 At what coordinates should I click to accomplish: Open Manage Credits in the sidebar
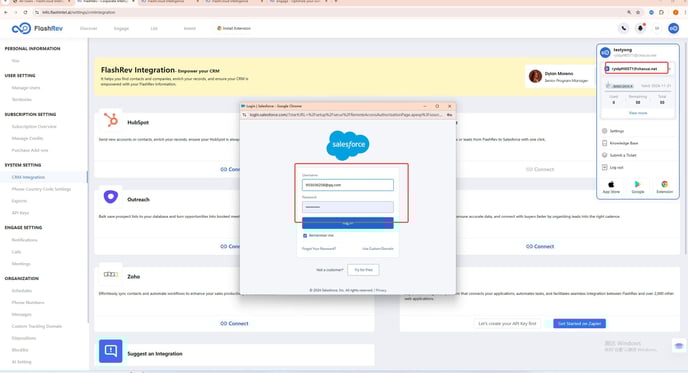pyautogui.click(x=27, y=138)
